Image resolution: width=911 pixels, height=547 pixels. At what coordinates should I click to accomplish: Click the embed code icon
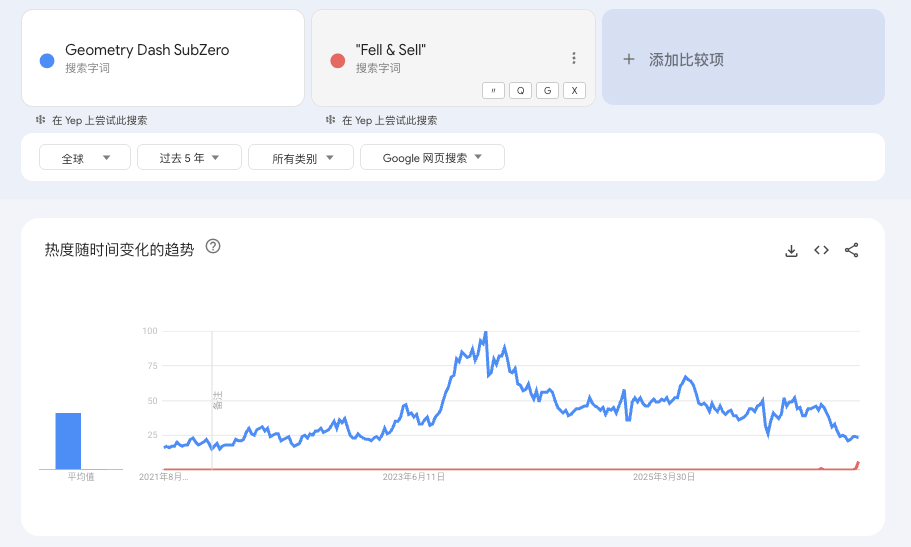(822, 250)
